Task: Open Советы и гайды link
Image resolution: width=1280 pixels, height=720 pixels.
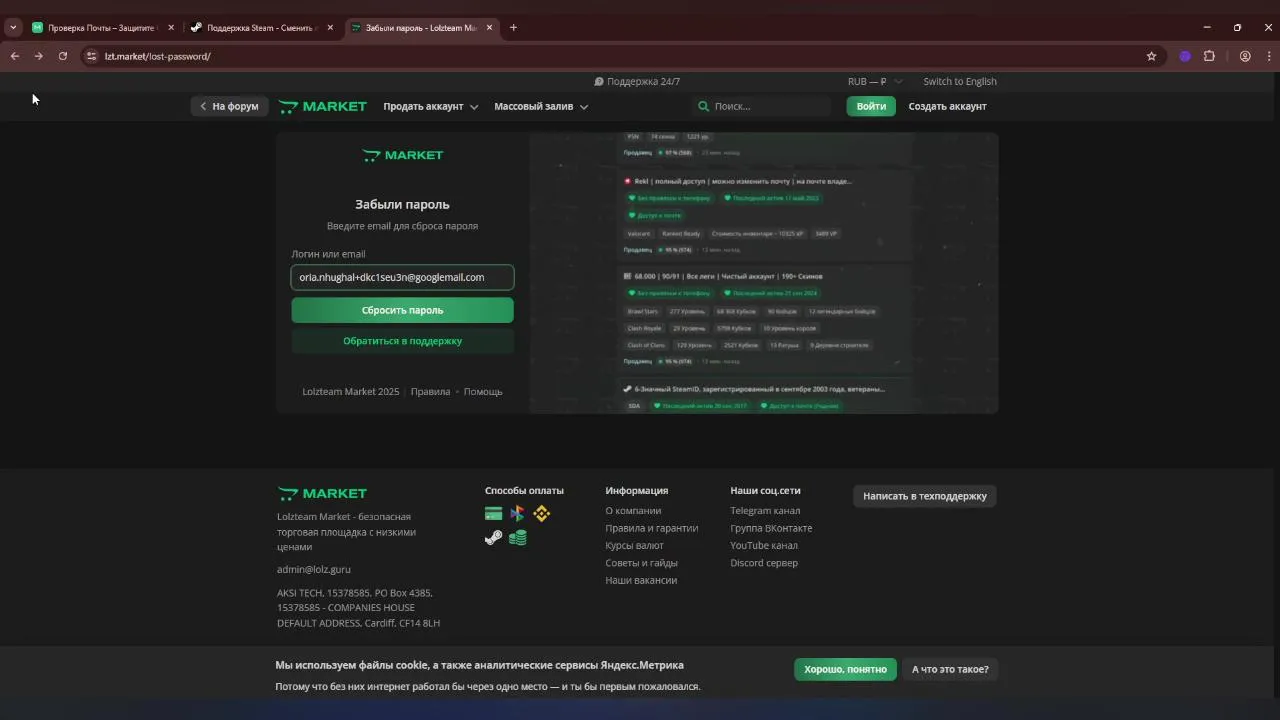Action: 641,563
